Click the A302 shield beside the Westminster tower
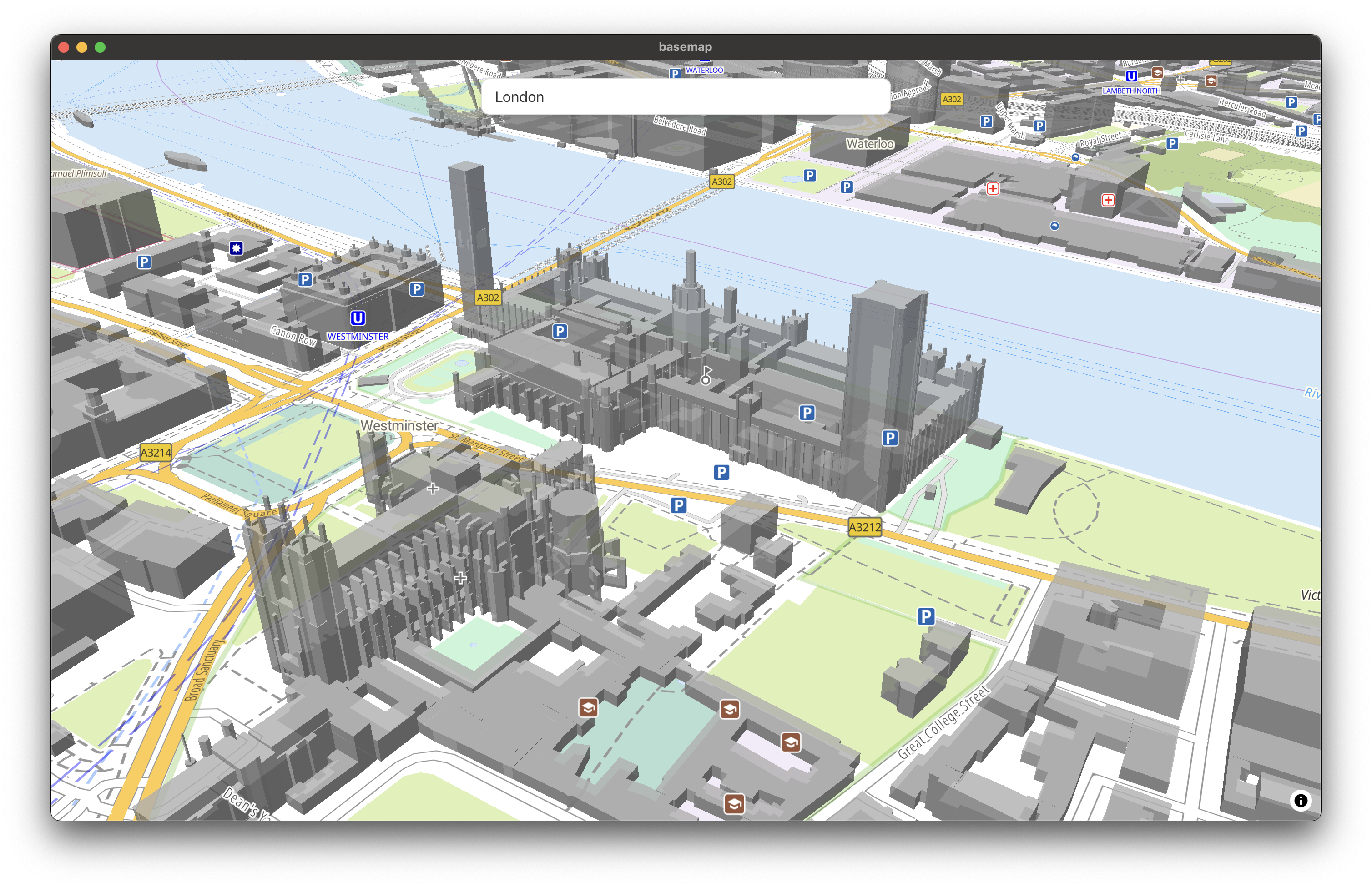Image resolution: width=1372 pixels, height=888 pixels. [488, 298]
